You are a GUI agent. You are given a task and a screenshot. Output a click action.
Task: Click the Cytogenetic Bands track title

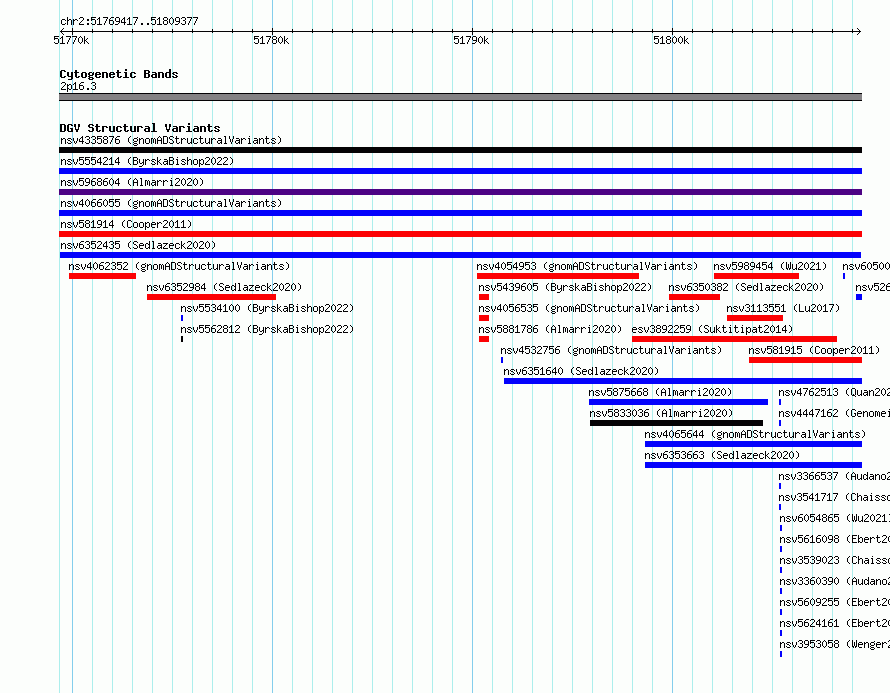[x=119, y=74]
